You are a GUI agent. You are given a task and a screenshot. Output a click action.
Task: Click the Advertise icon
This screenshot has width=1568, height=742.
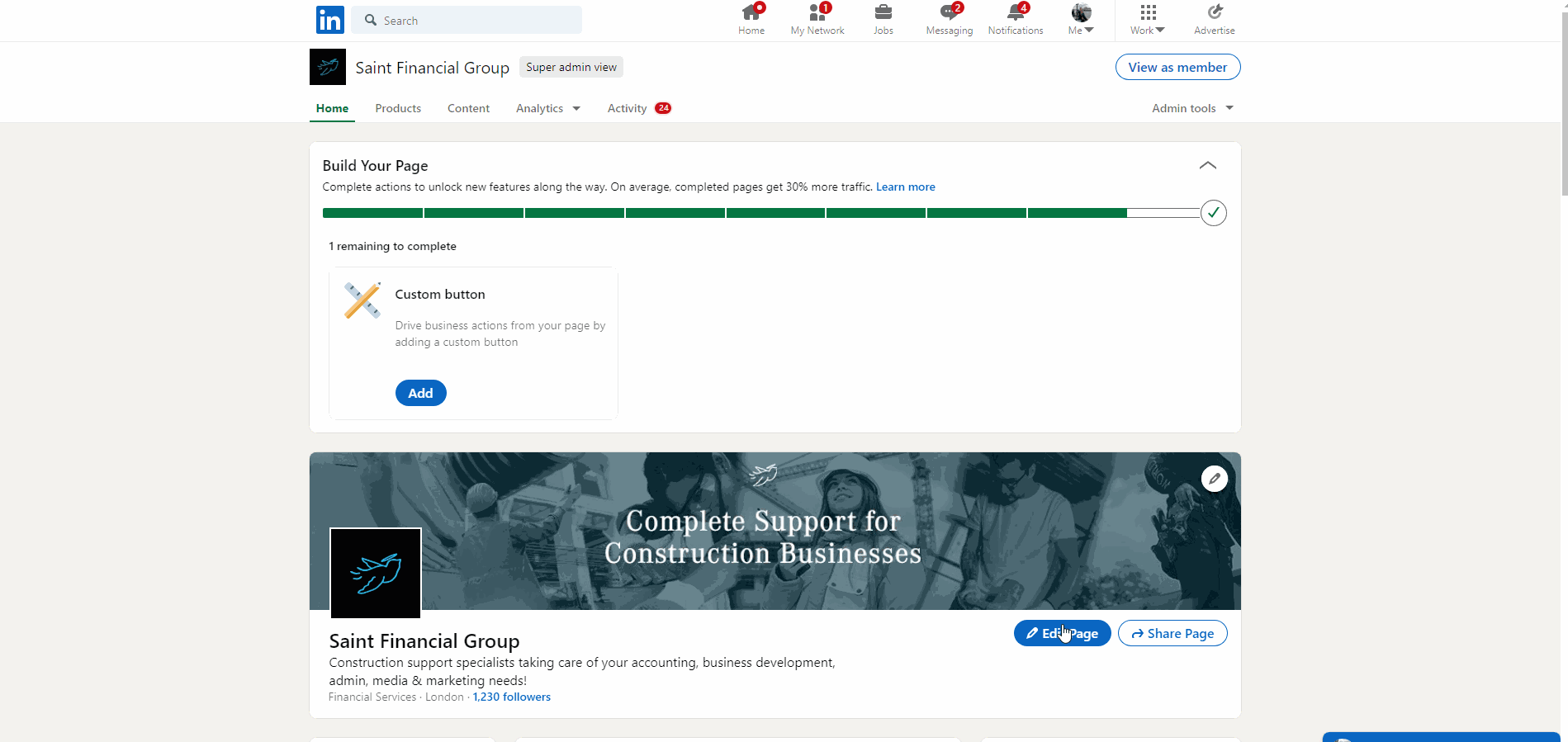1215,12
